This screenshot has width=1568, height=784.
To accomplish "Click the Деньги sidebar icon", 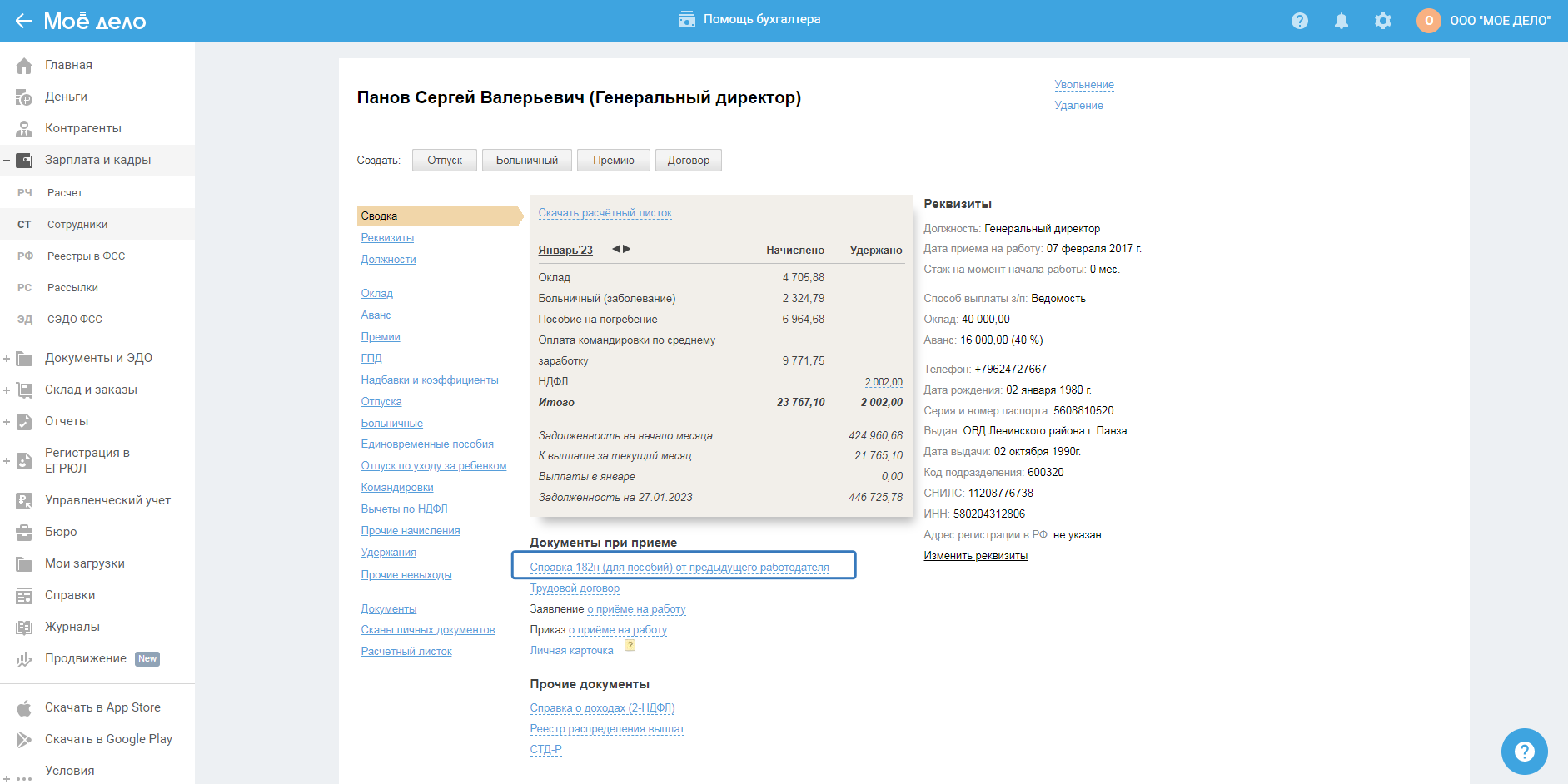I will click(24, 97).
